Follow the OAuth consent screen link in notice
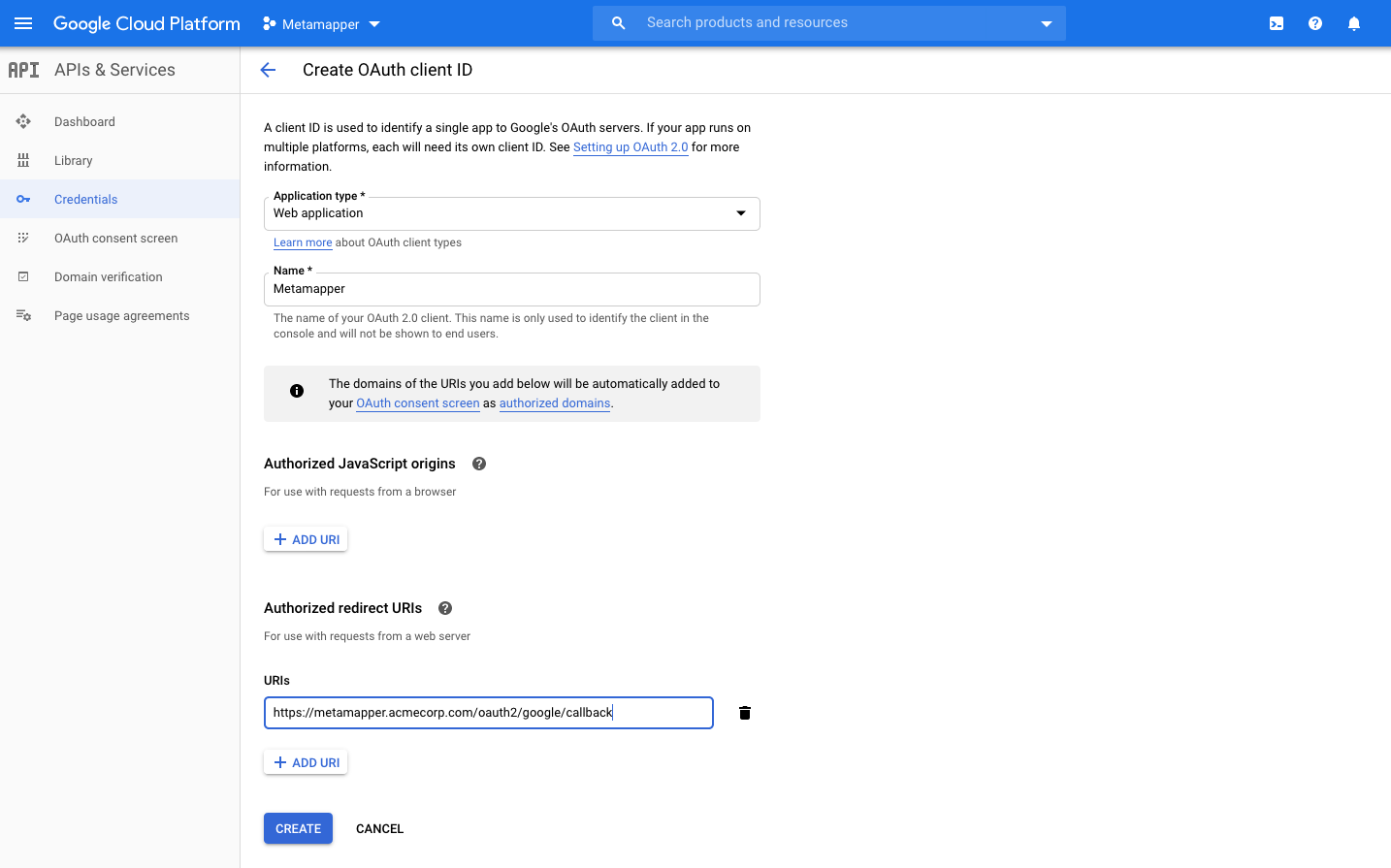The image size is (1391, 868). coord(418,403)
